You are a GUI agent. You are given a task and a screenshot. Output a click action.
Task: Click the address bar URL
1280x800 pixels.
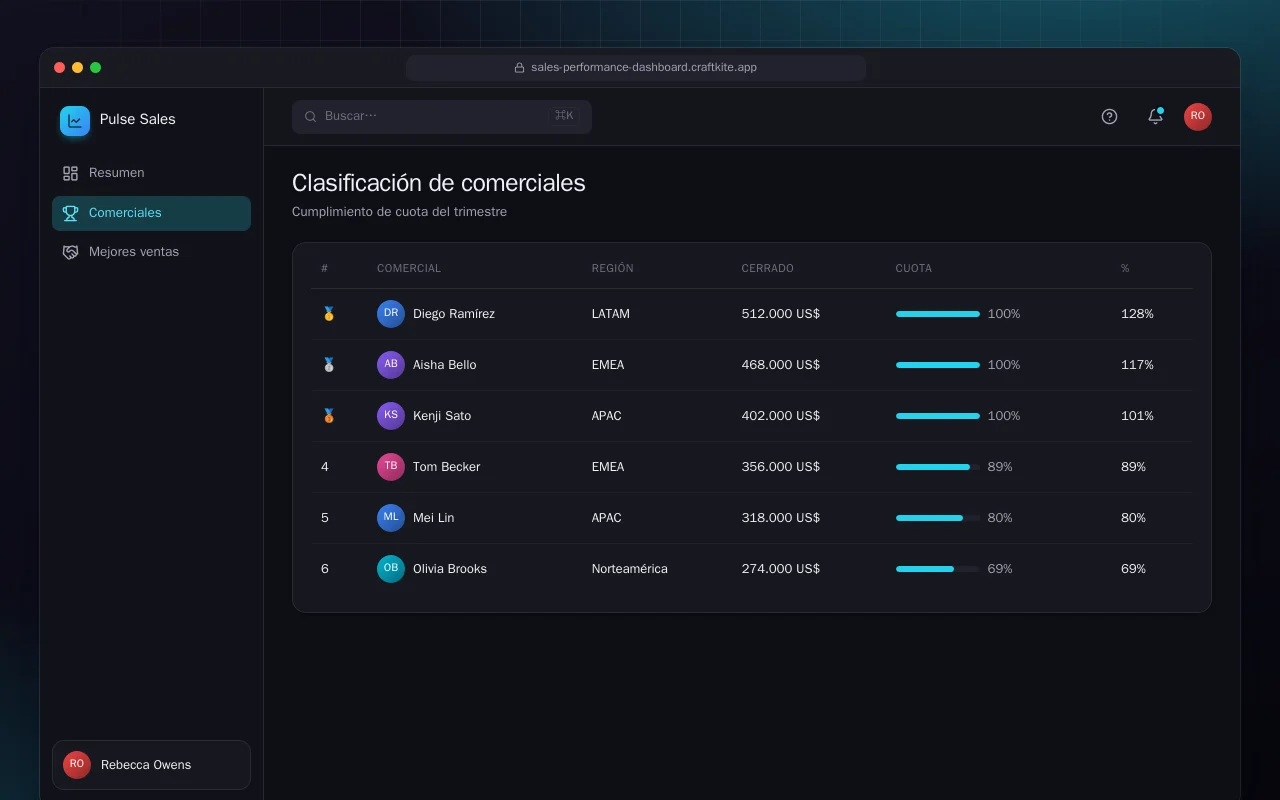point(644,68)
